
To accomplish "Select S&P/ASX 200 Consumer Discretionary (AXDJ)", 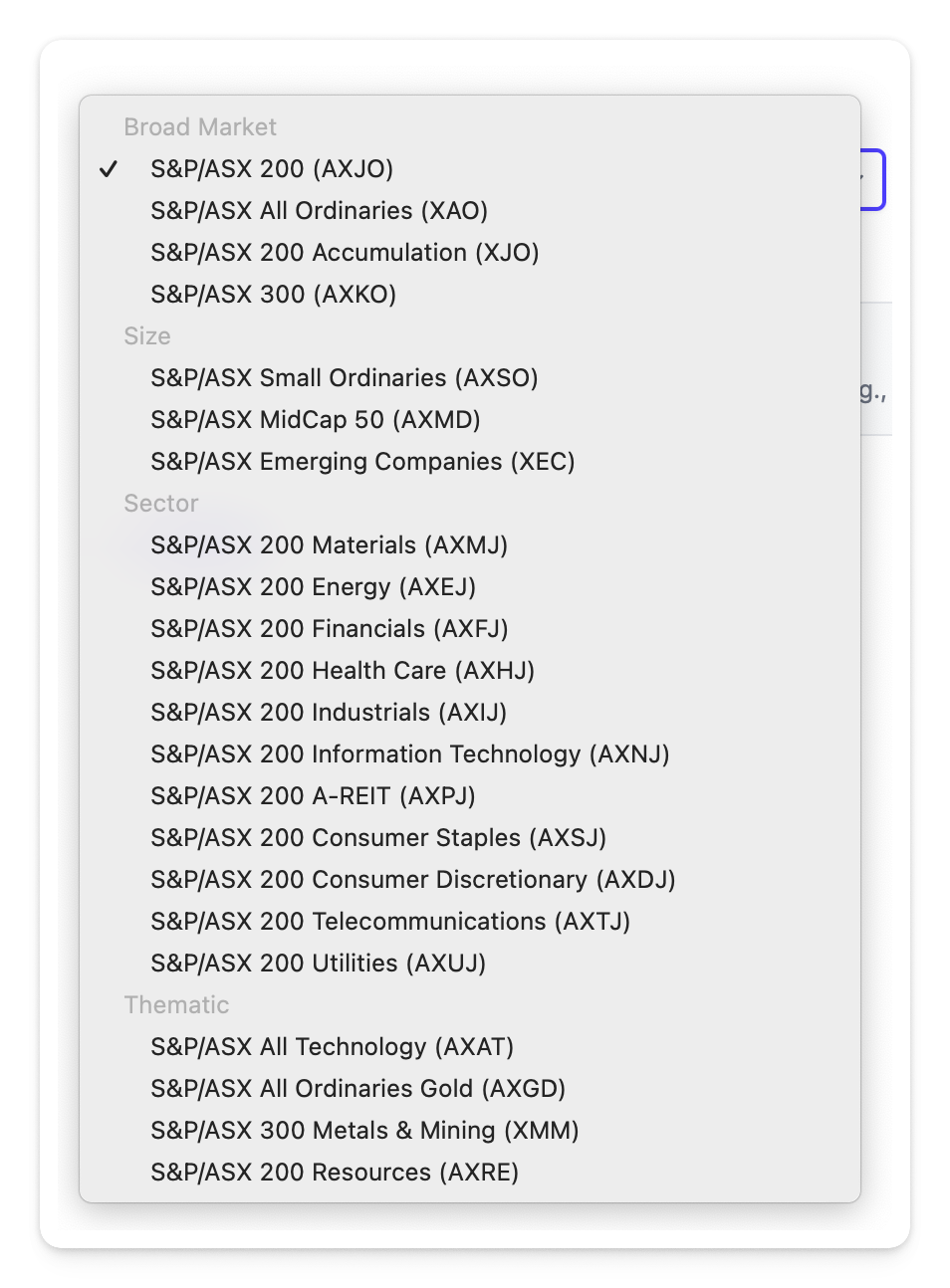I will tap(412, 880).
